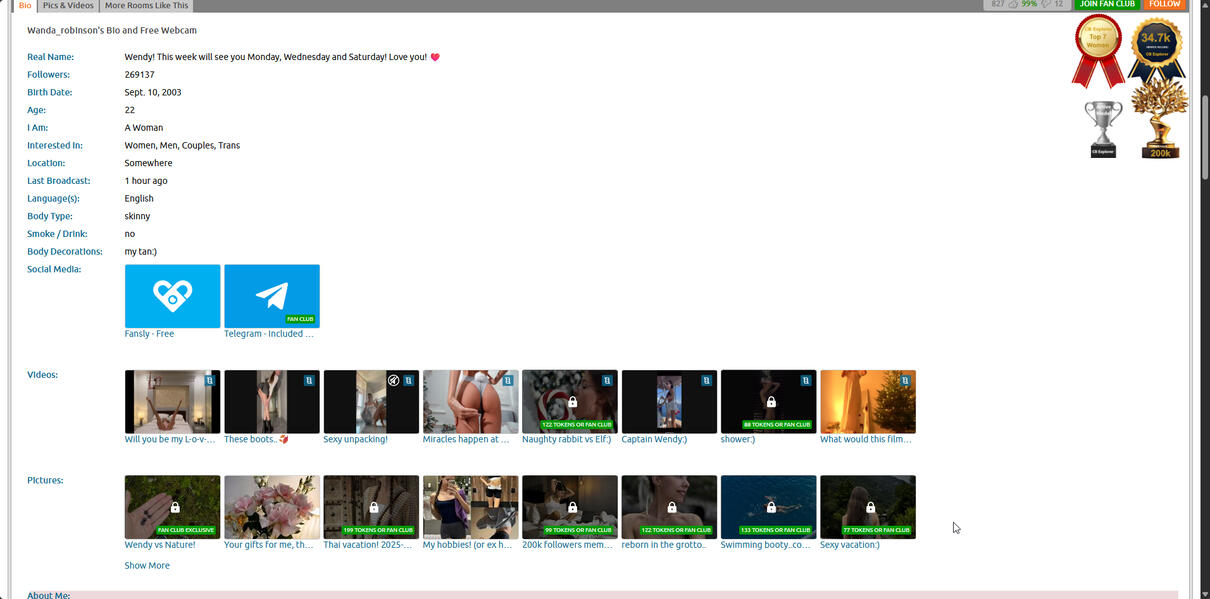Click the '77 Tokens or Fan Club' label
1210x599 pixels.
point(876,530)
